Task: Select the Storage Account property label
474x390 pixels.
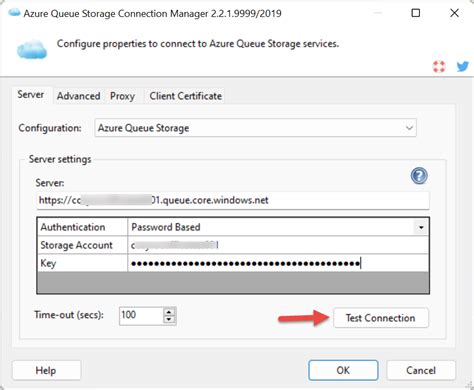Action: pos(82,245)
